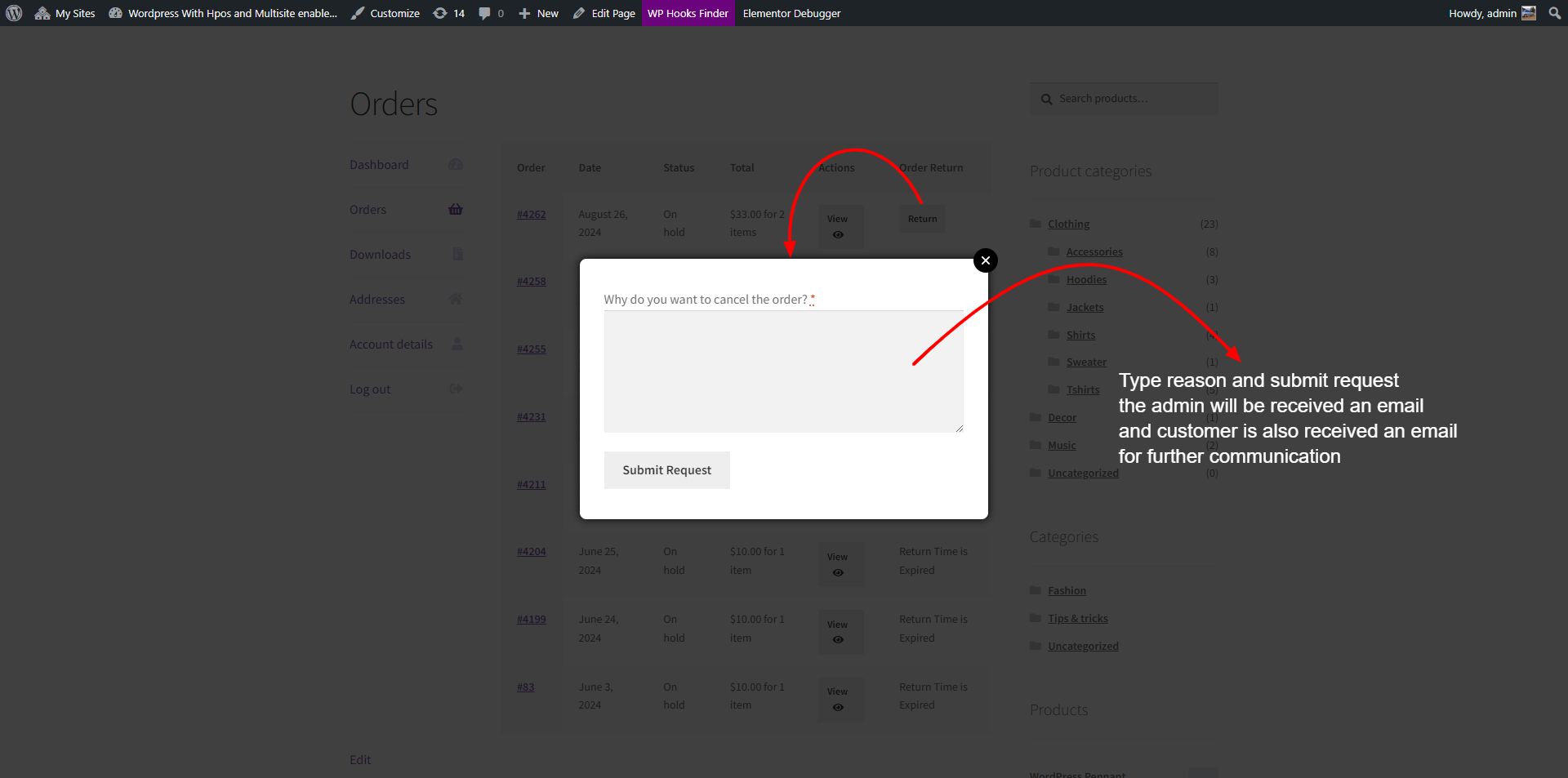
Task: Click the Orders basket icon
Action: click(x=456, y=210)
